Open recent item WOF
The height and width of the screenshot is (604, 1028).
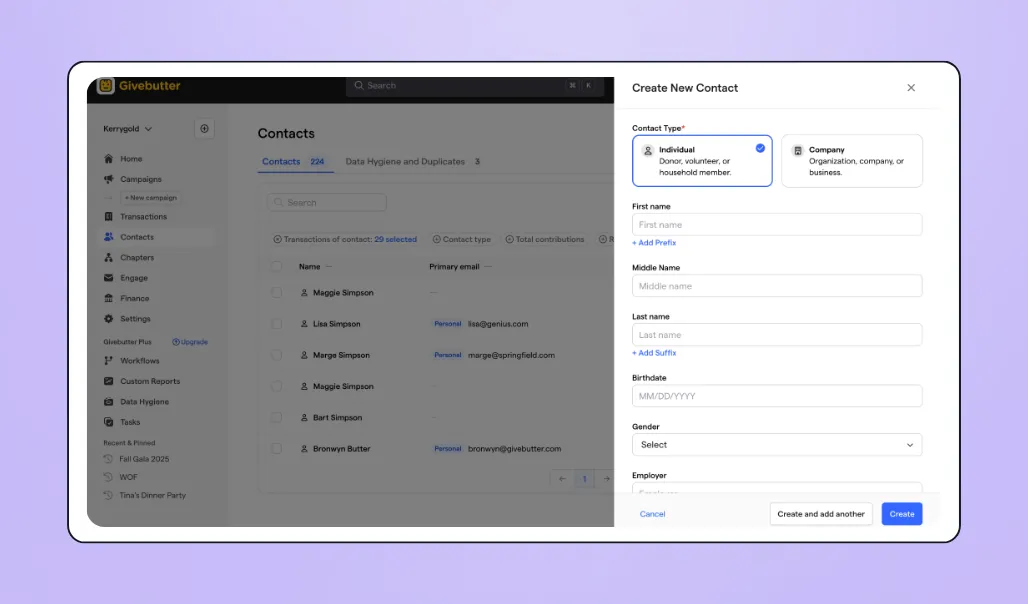click(128, 477)
